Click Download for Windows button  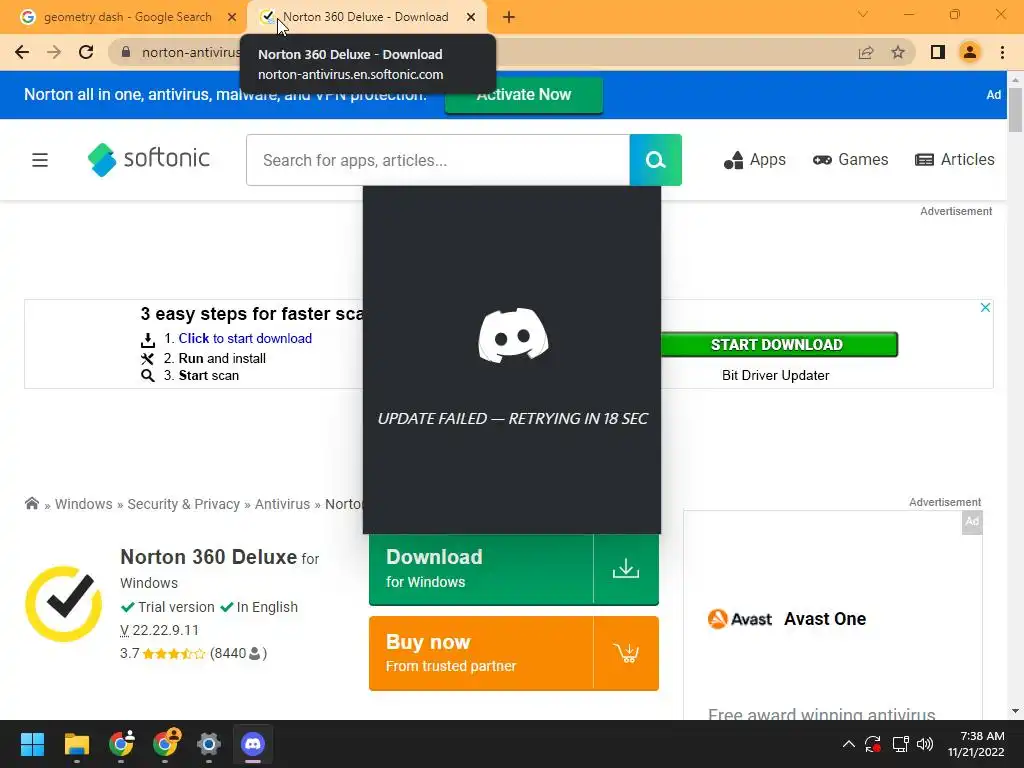(514, 569)
